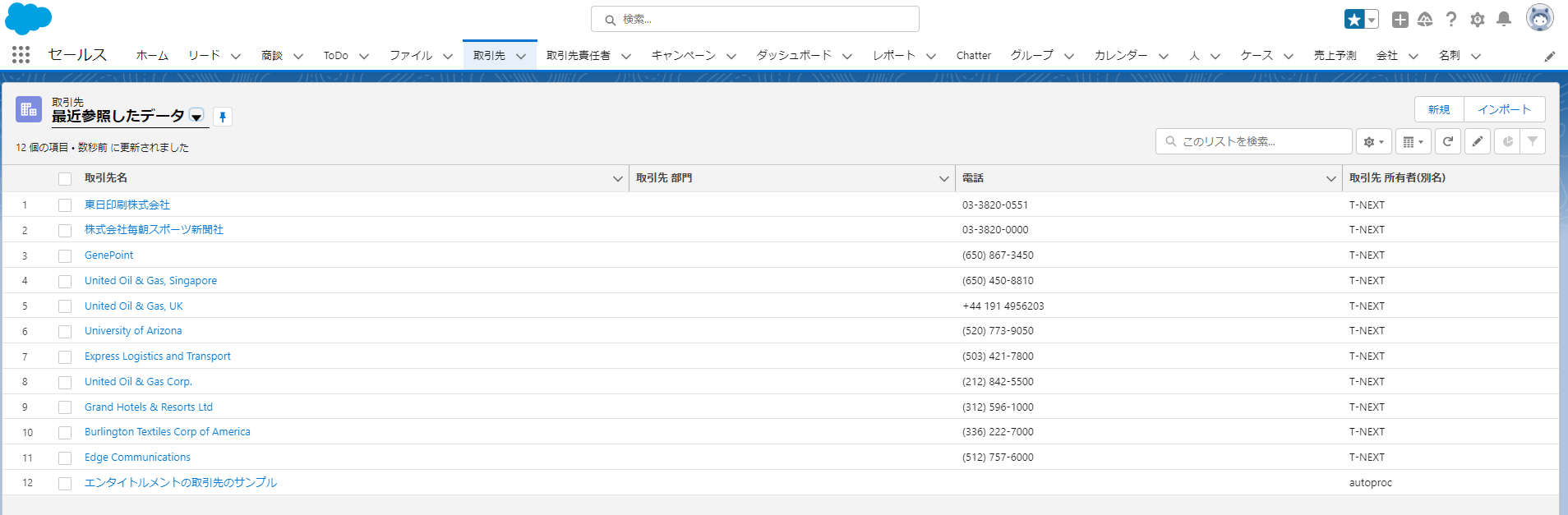Check Grand Hotels & Resorts Ltd row
Screen dimensions: 1568x515
(x=65, y=407)
